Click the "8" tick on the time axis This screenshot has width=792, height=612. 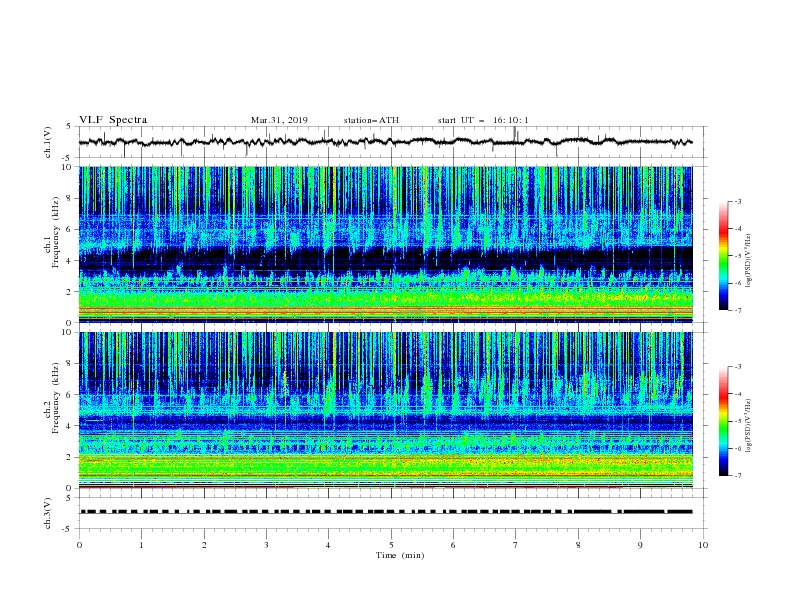578,545
